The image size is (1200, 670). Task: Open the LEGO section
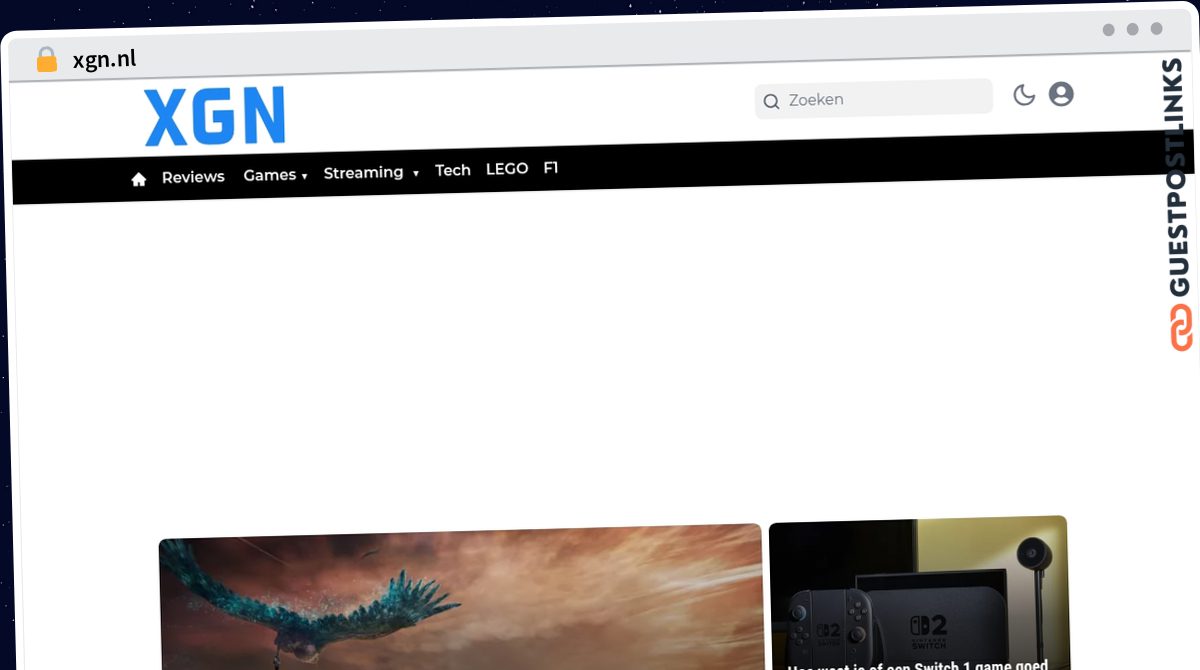click(x=507, y=169)
